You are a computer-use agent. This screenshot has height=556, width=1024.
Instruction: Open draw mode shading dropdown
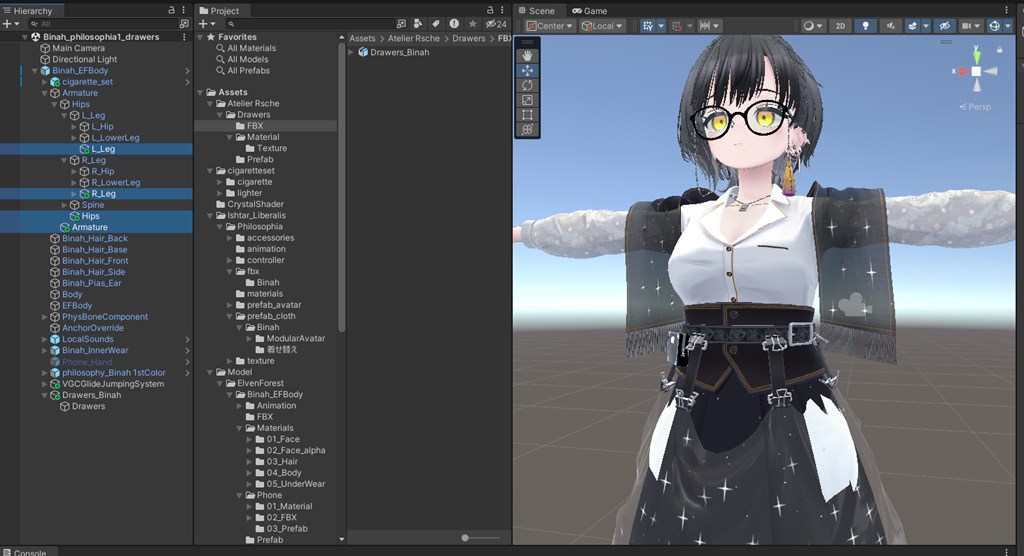[813, 25]
